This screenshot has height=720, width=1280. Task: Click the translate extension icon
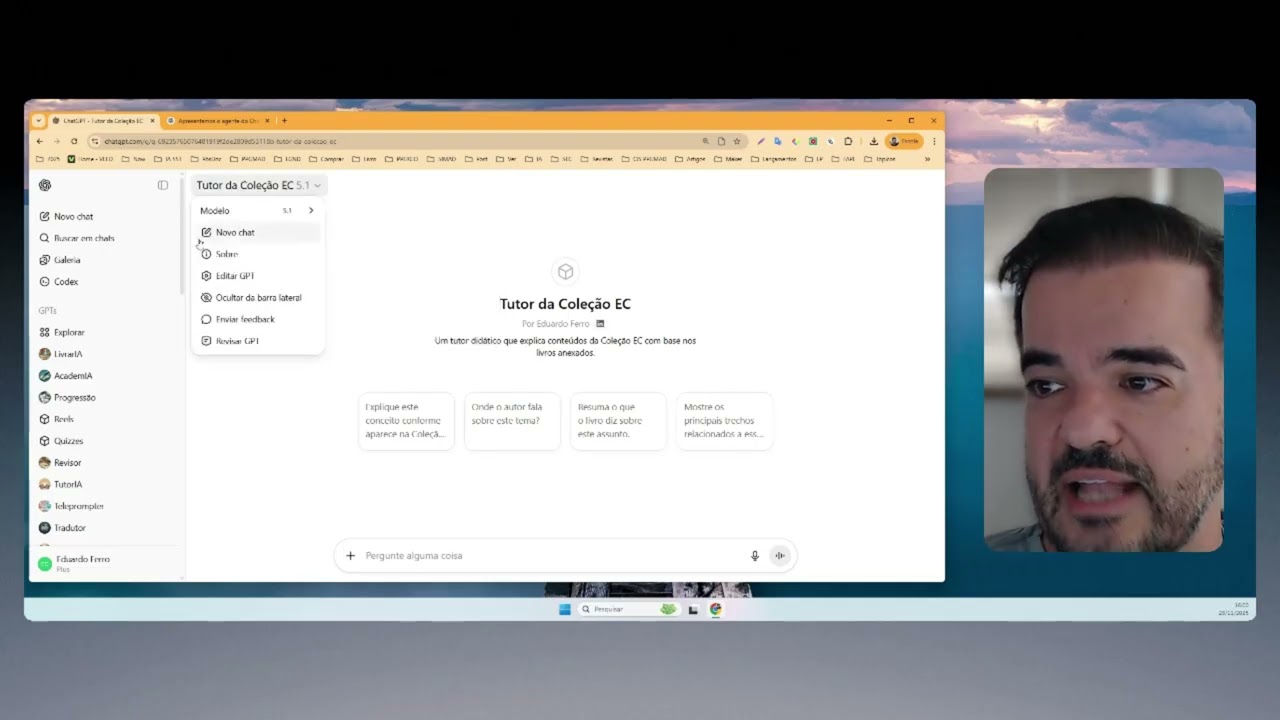point(778,141)
